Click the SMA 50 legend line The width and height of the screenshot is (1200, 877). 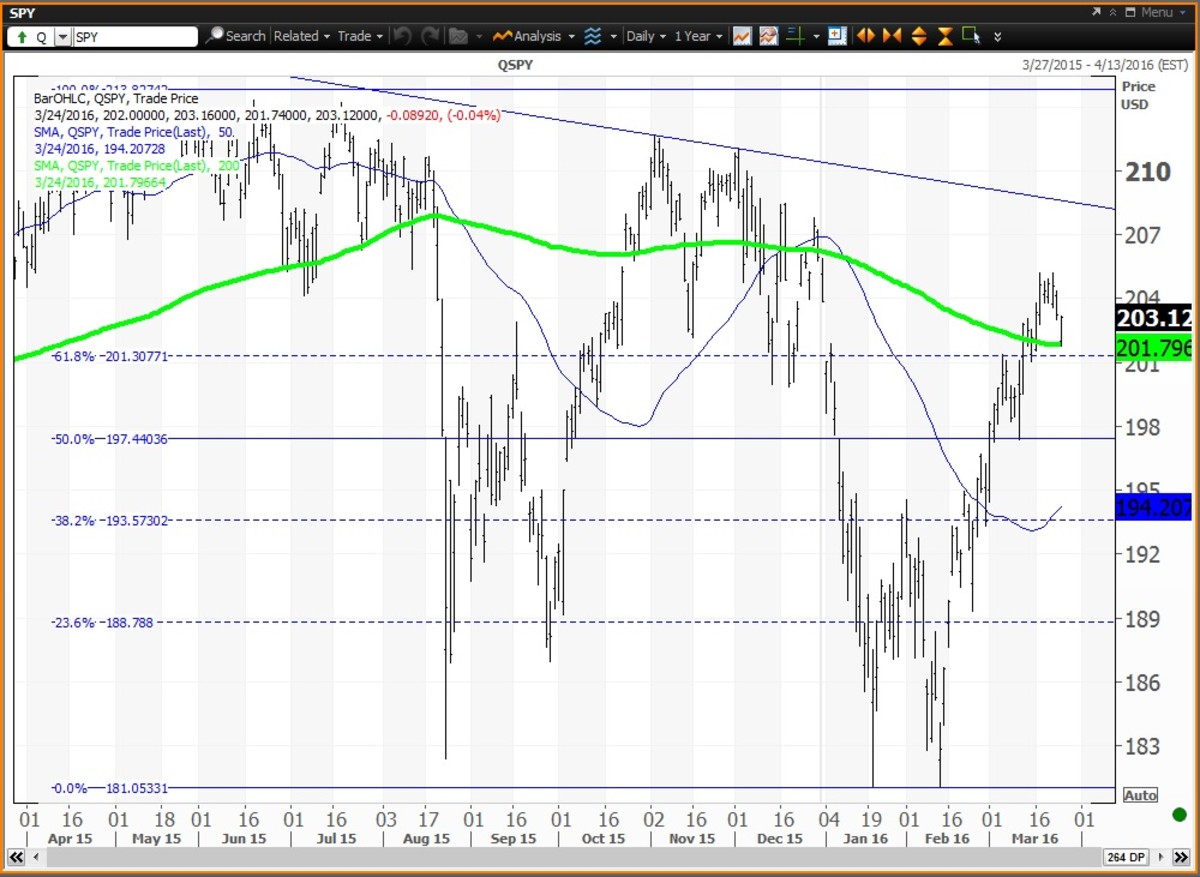[x=136, y=130]
